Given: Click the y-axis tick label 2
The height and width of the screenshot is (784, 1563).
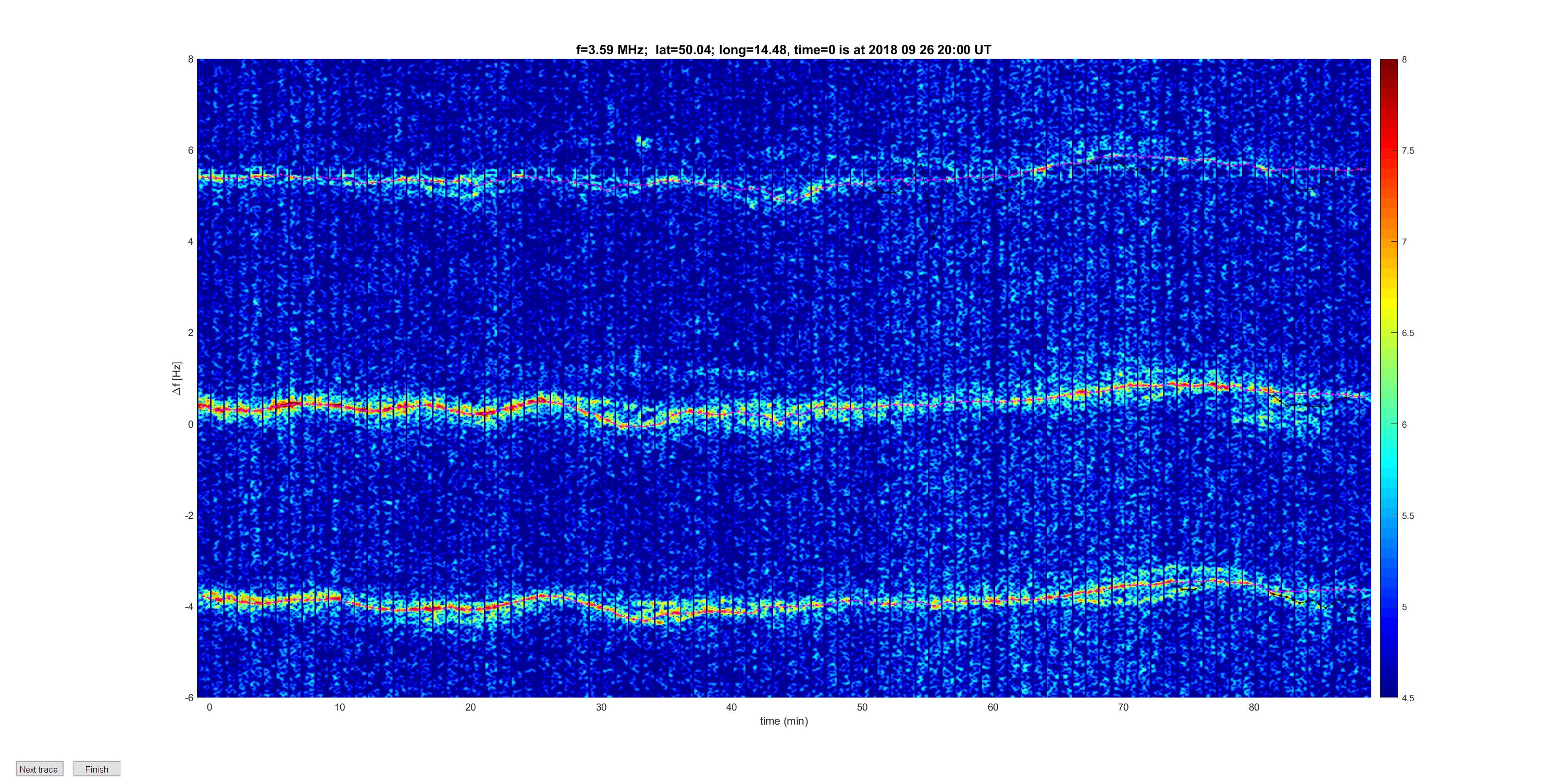Looking at the screenshot, I should pos(191,332).
